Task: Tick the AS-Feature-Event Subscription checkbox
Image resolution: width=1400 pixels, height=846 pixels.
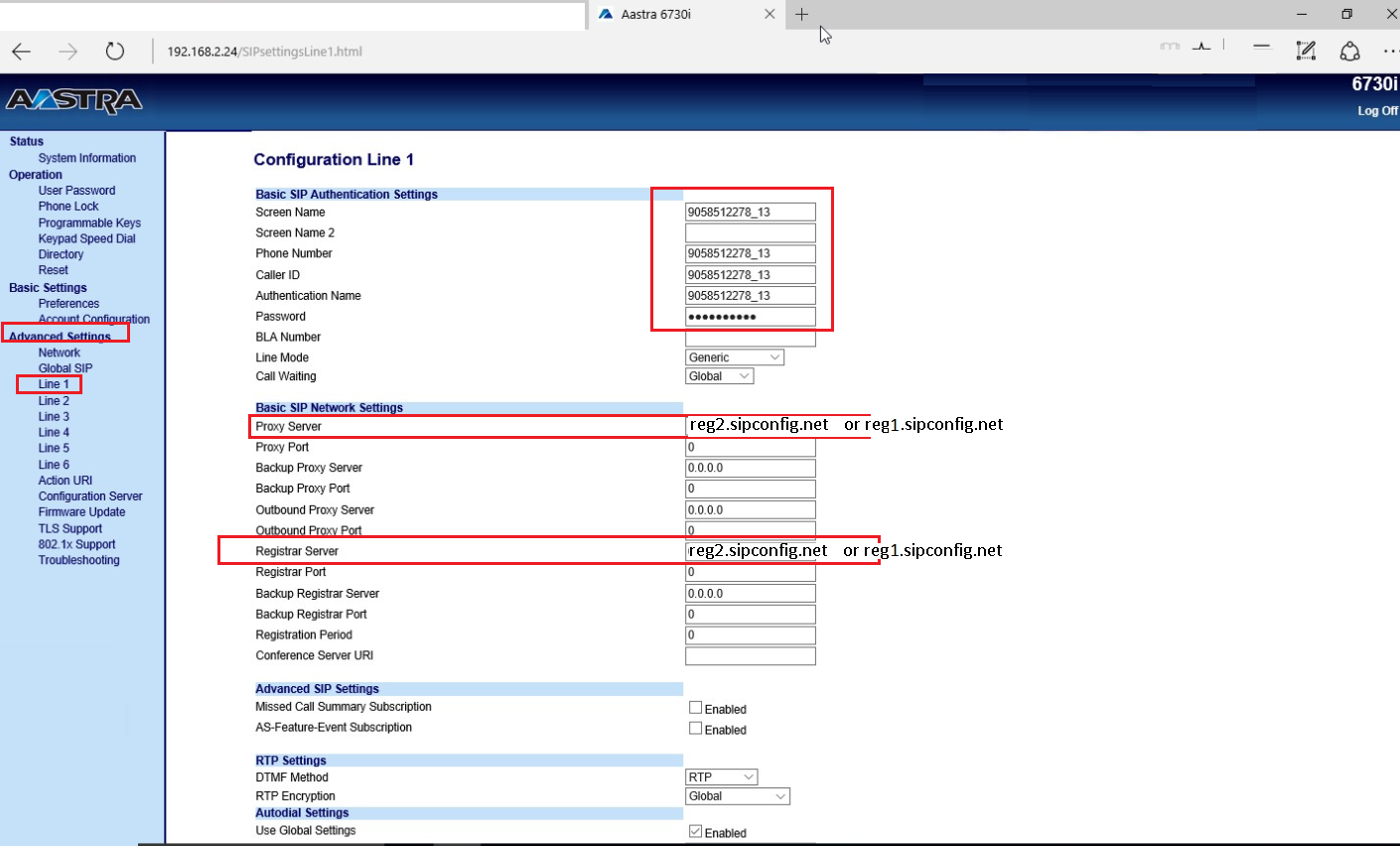Action: pos(695,728)
